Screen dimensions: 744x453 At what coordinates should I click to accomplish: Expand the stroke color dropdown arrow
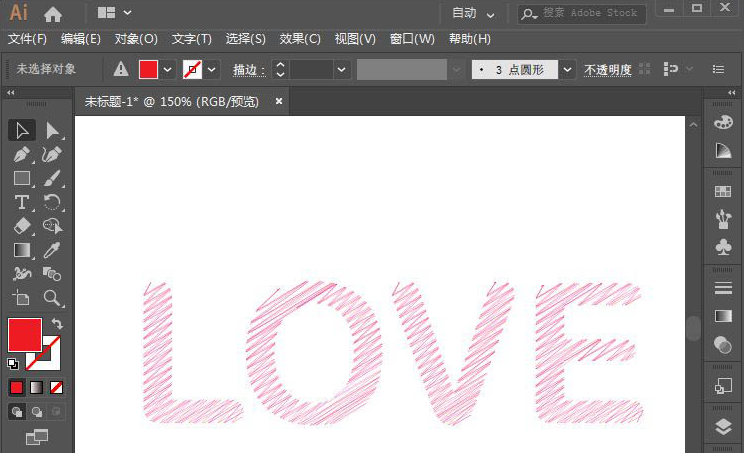tap(212, 70)
